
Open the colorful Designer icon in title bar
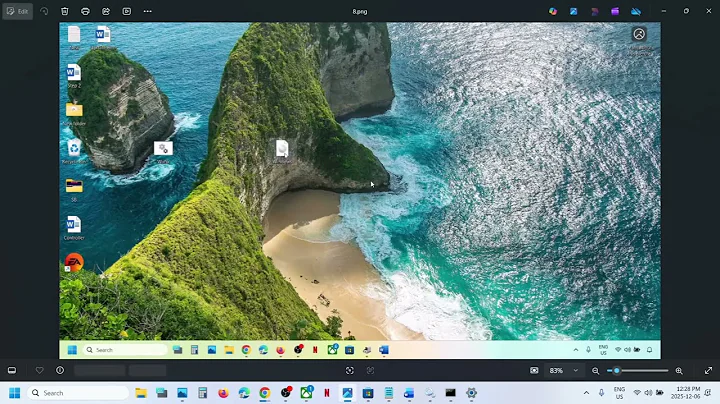553,11
